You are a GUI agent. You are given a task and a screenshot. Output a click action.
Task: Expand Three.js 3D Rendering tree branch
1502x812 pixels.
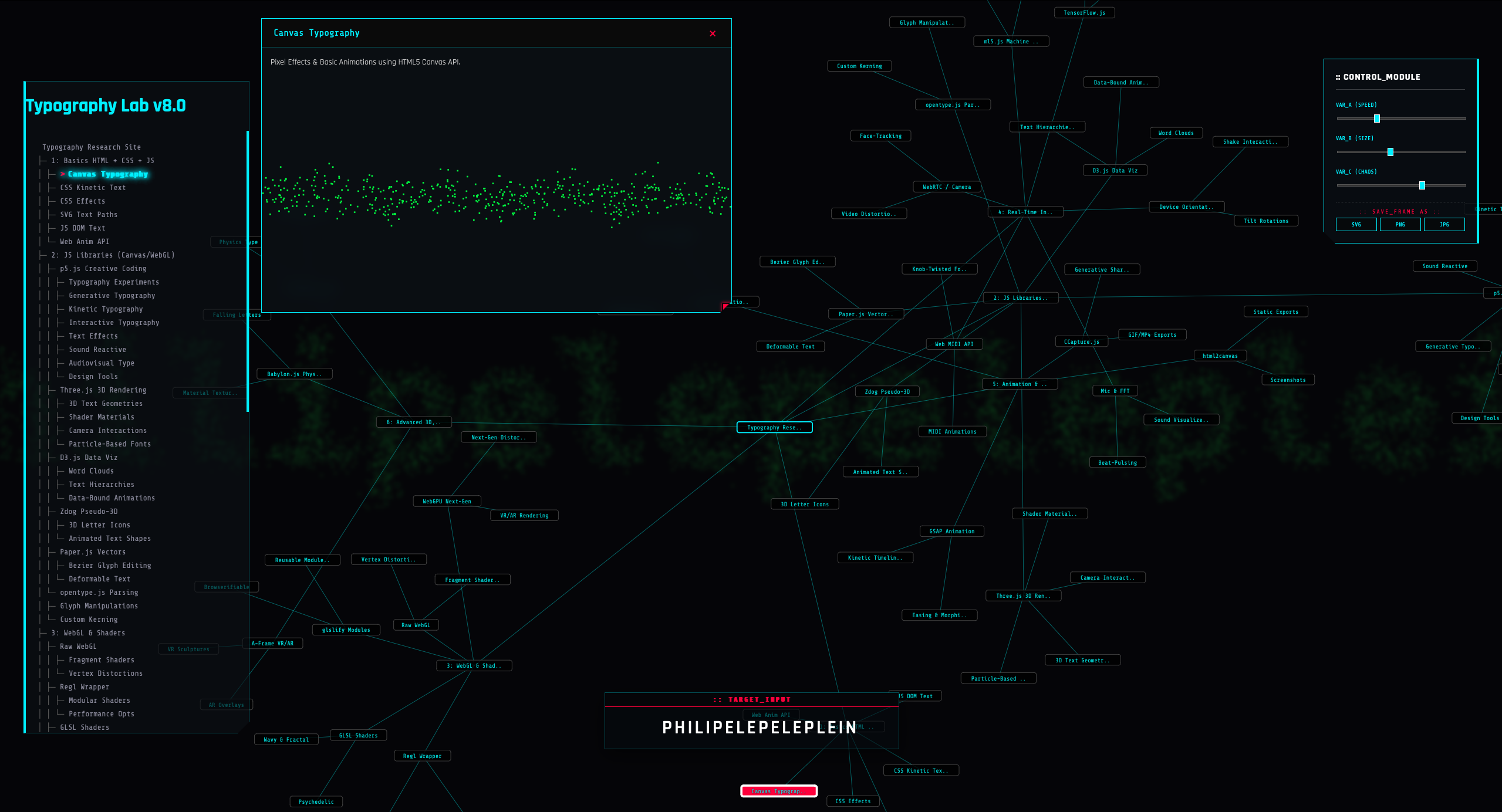pos(103,390)
